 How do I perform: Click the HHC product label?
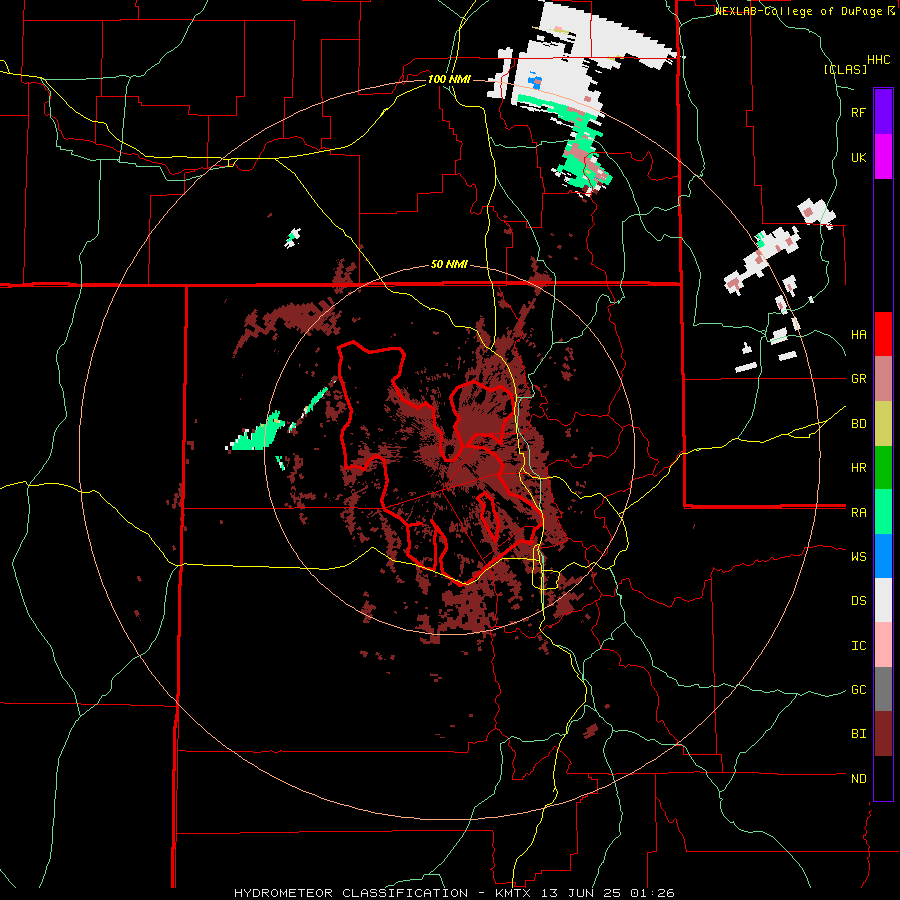878,60
